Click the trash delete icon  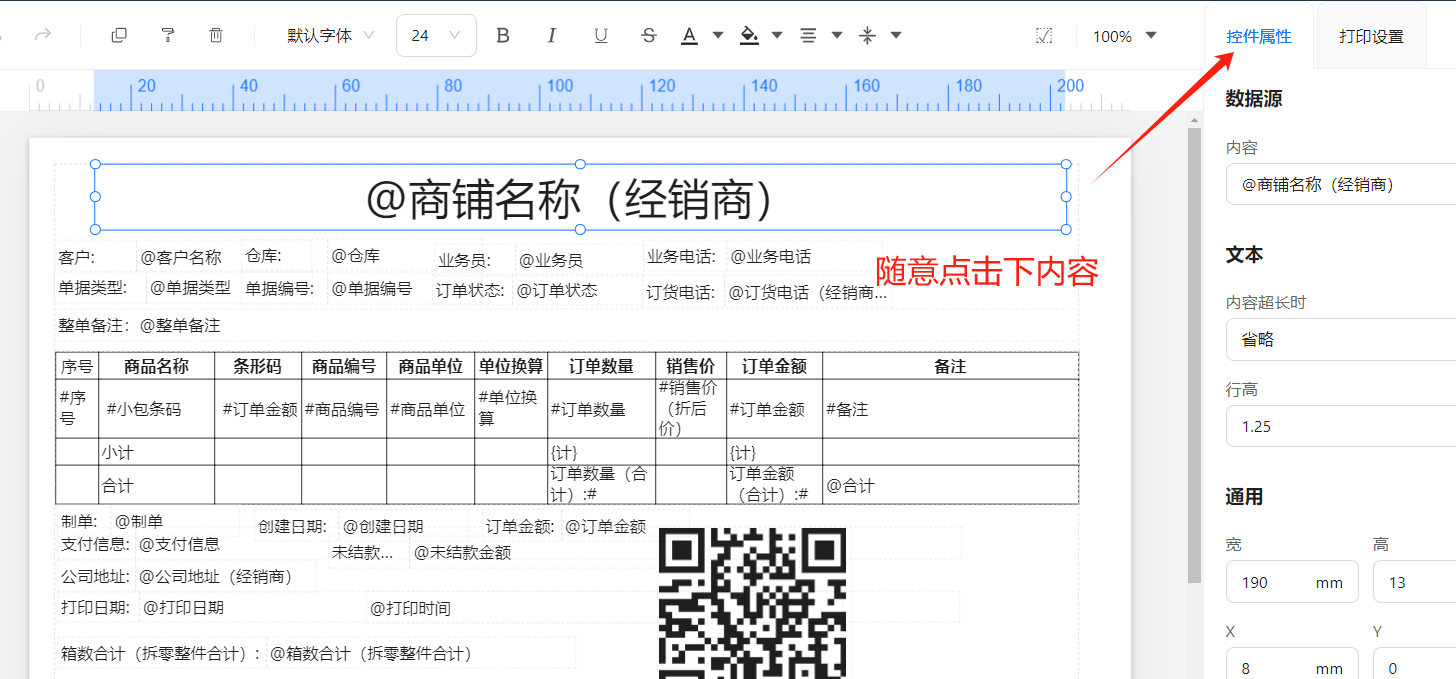coord(216,35)
